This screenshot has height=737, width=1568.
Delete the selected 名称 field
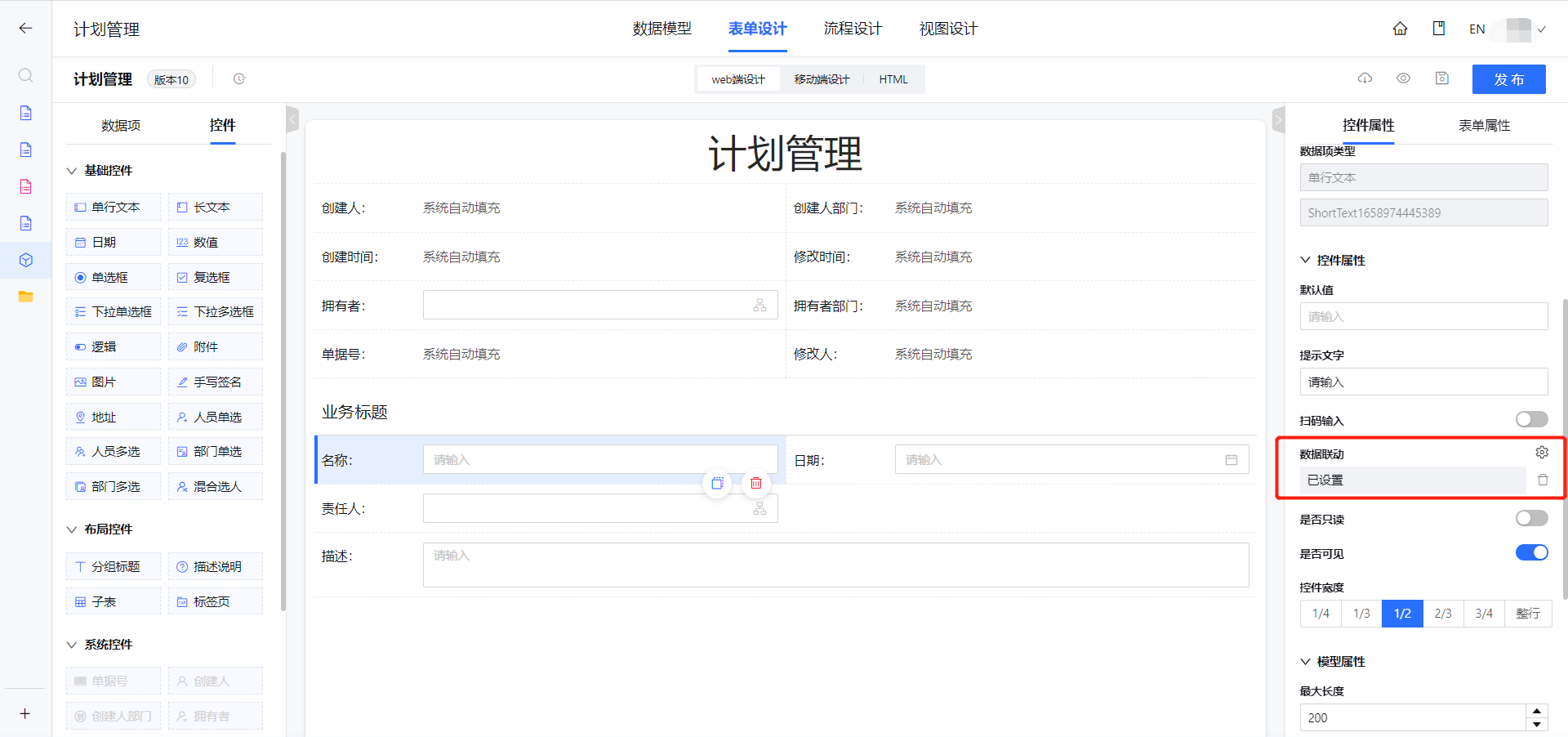coord(756,483)
